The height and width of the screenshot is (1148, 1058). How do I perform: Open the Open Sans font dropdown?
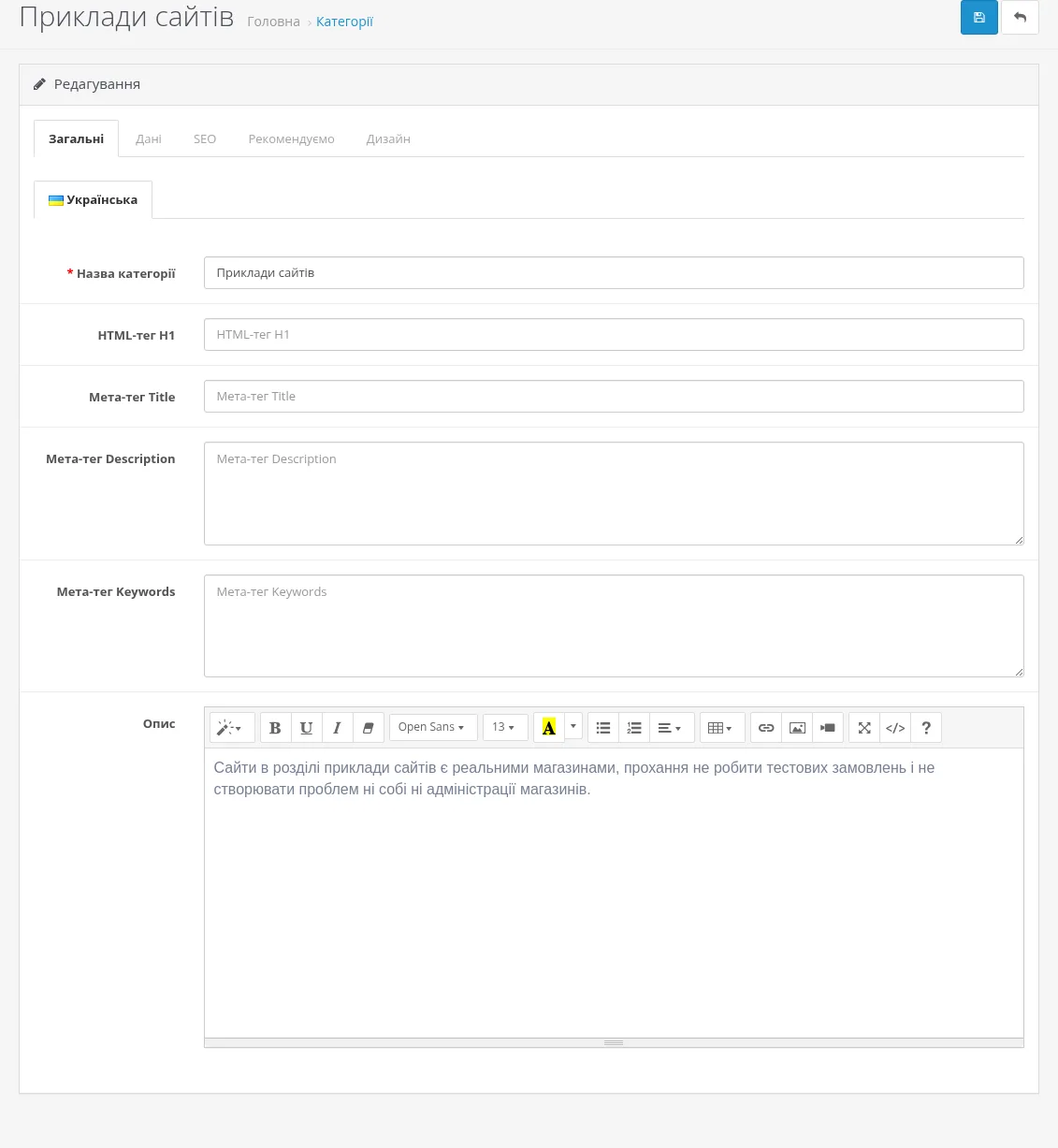point(433,728)
